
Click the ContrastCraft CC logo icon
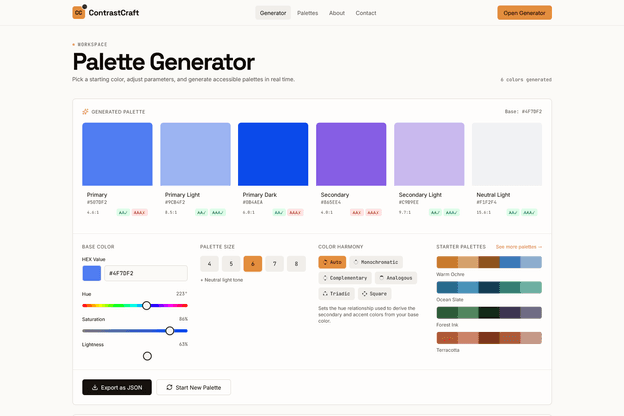[79, 13]
